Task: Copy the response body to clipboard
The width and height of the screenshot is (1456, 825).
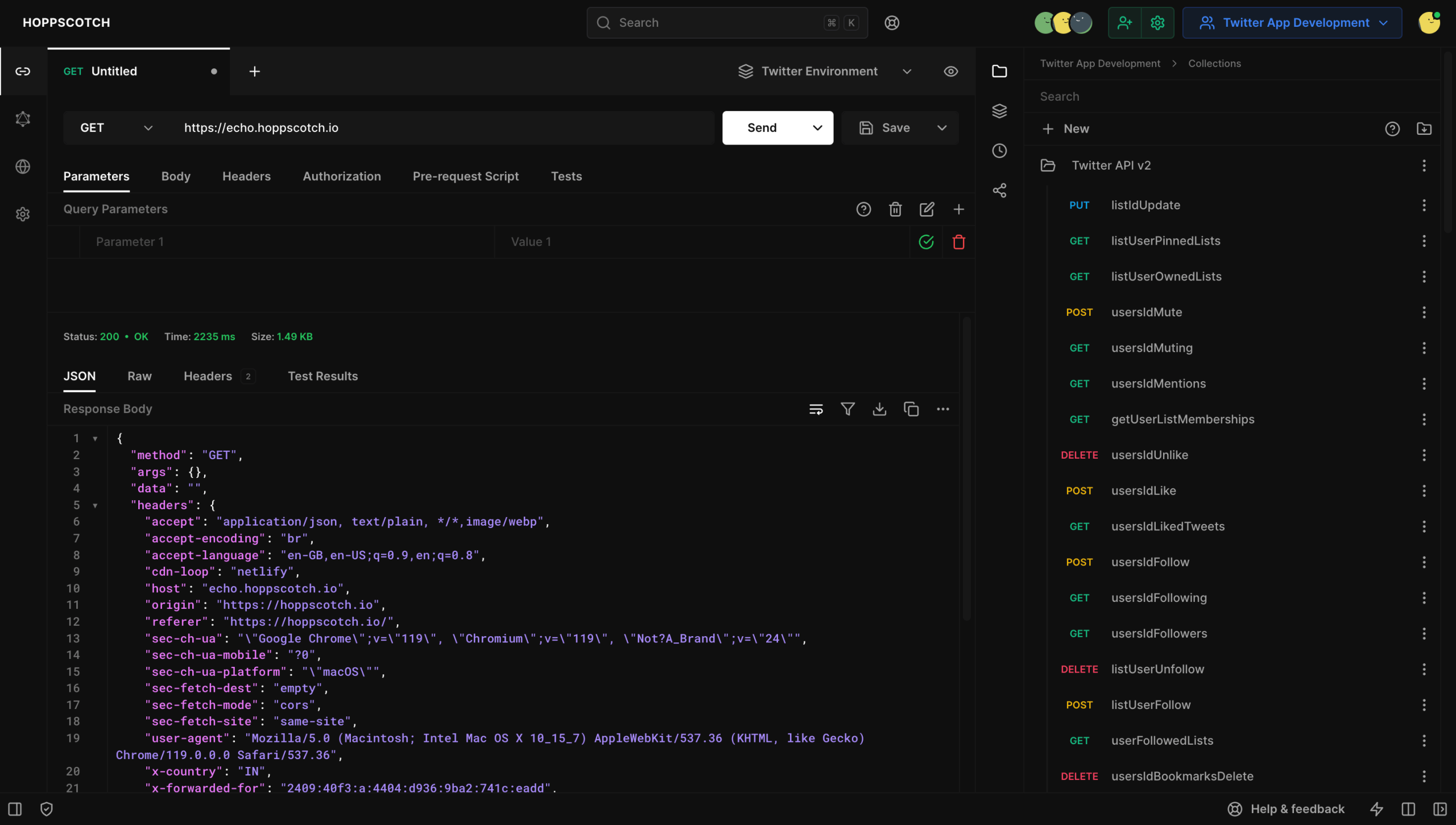Action: tap(911, 409)
